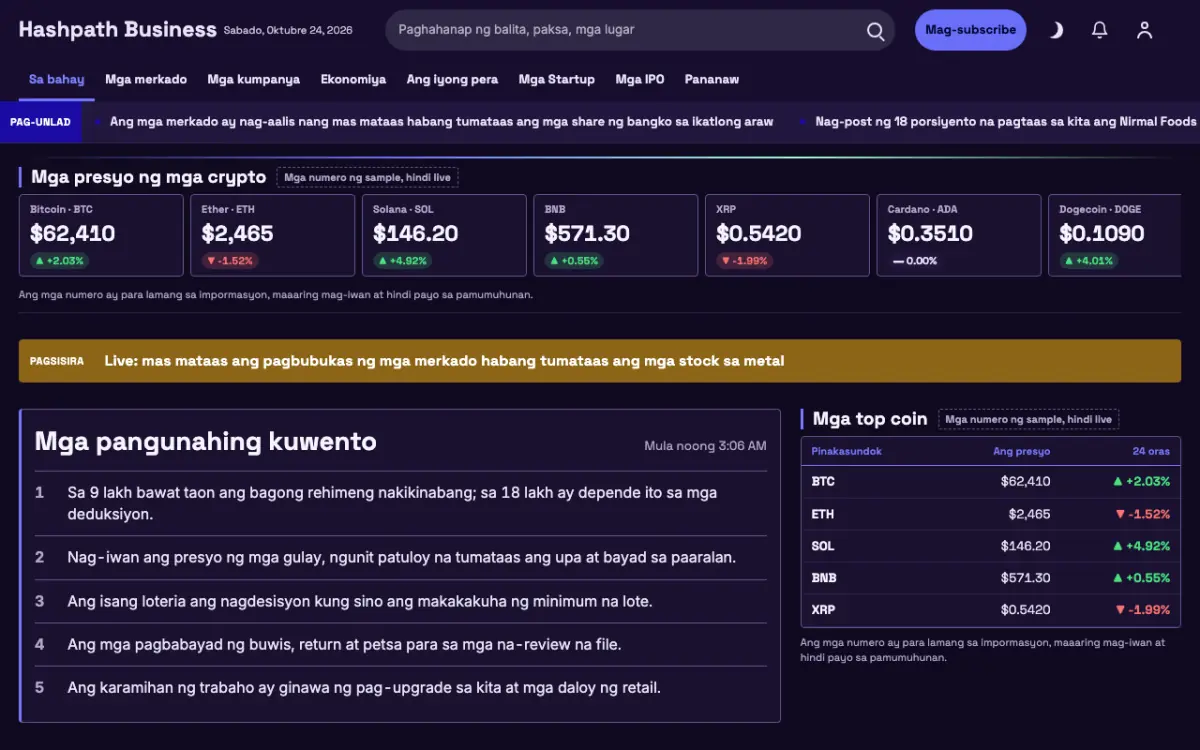This screenshot has width=1200, height=750.
Task: Select the XRP row in top coins
Action: (x=991, y=610)
